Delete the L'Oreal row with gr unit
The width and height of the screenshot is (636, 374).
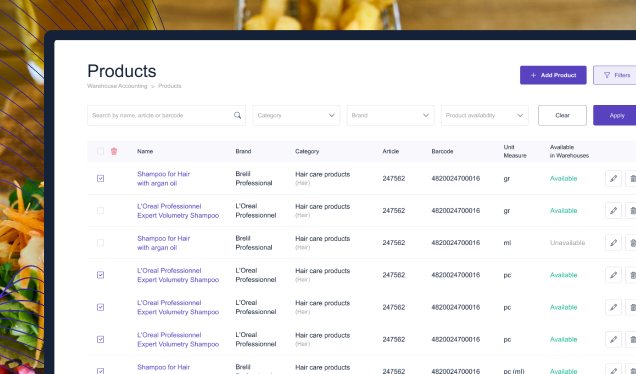(631, 211)
